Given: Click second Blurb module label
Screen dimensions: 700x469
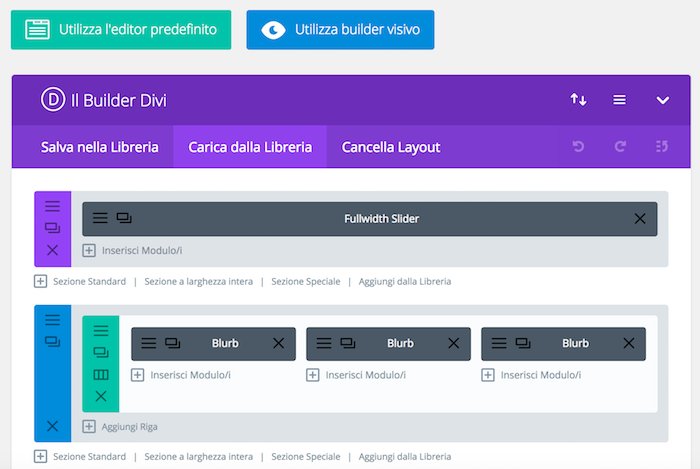Looking at the screenshot, I should tap(400, 343).
